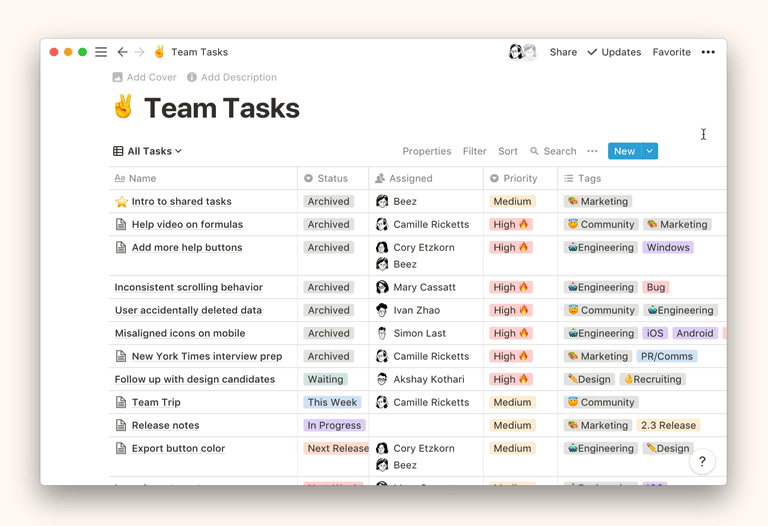Open the dropdown arrow beside New
The image size is (768, 526).
pos(650,151)
